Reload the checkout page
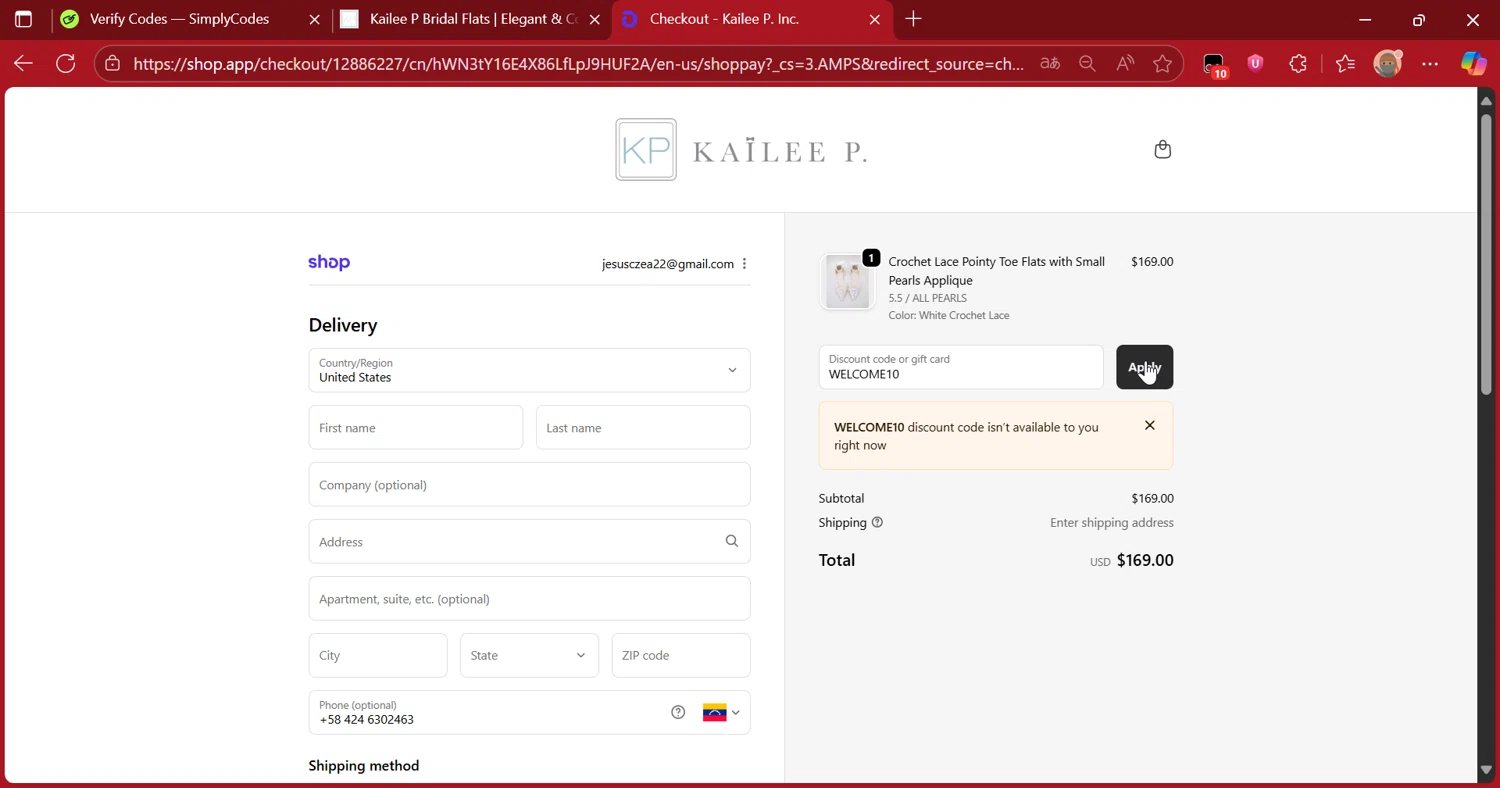1500x788 pixels. [66, 64]
